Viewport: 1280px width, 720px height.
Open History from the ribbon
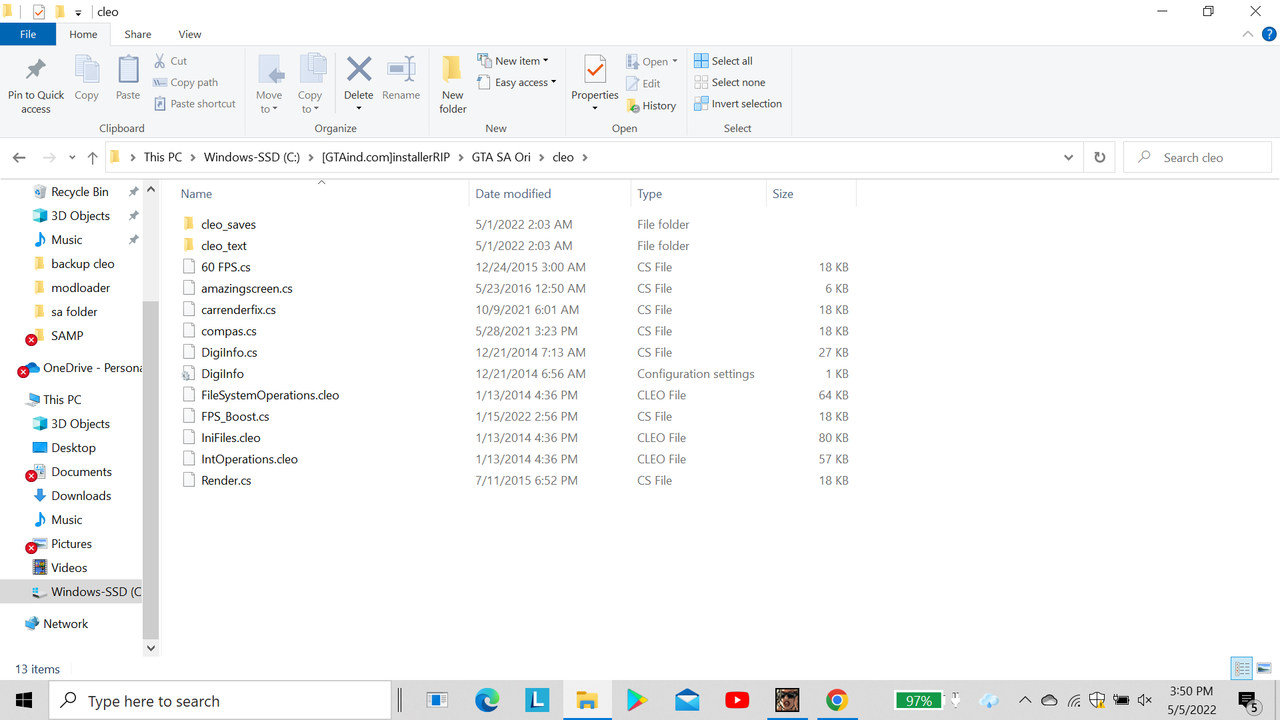(x=651, y=106)
